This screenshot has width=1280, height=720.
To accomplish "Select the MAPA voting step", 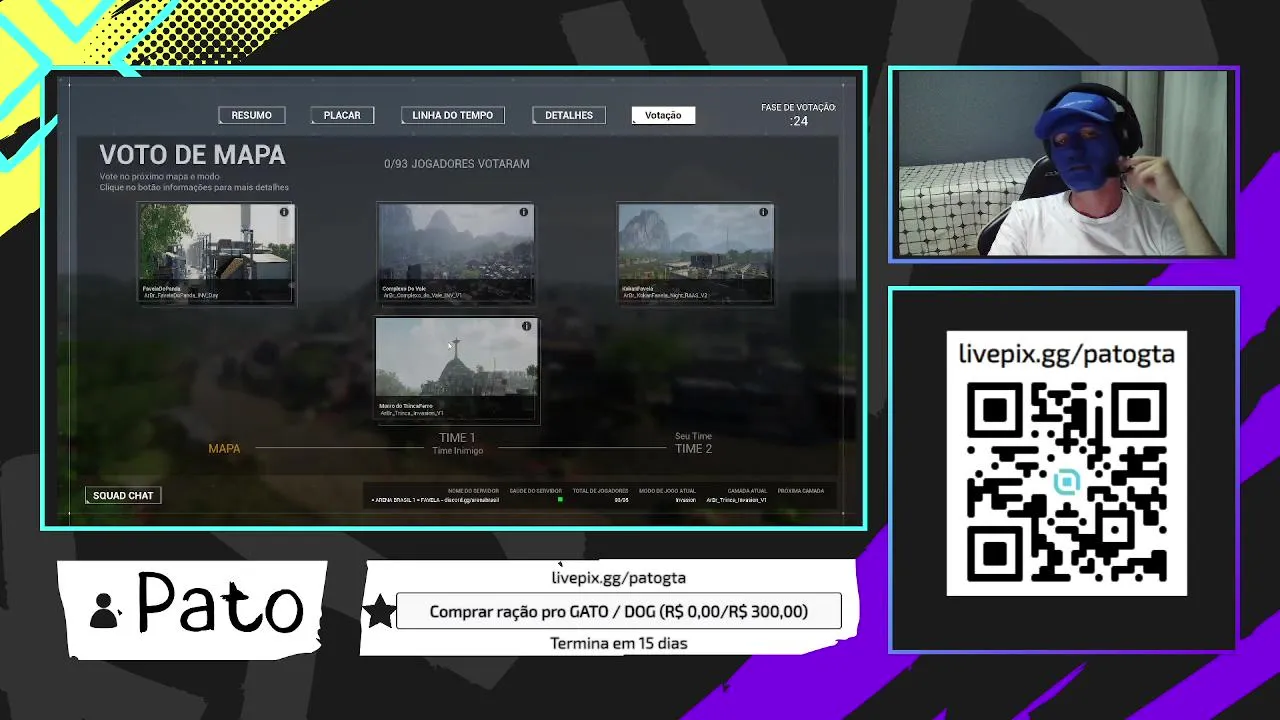I will coord(224,448).
